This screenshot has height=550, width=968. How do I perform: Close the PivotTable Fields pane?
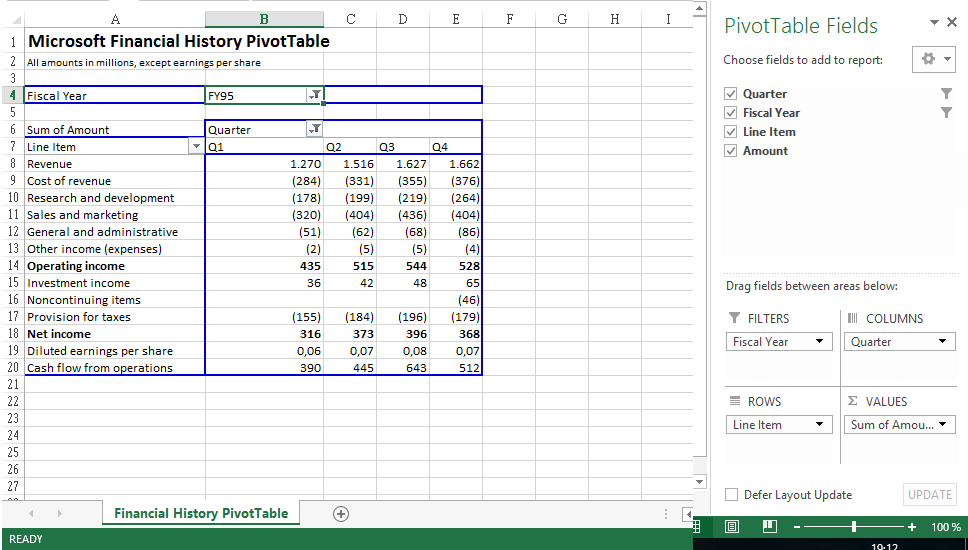[x=952, y=23]
